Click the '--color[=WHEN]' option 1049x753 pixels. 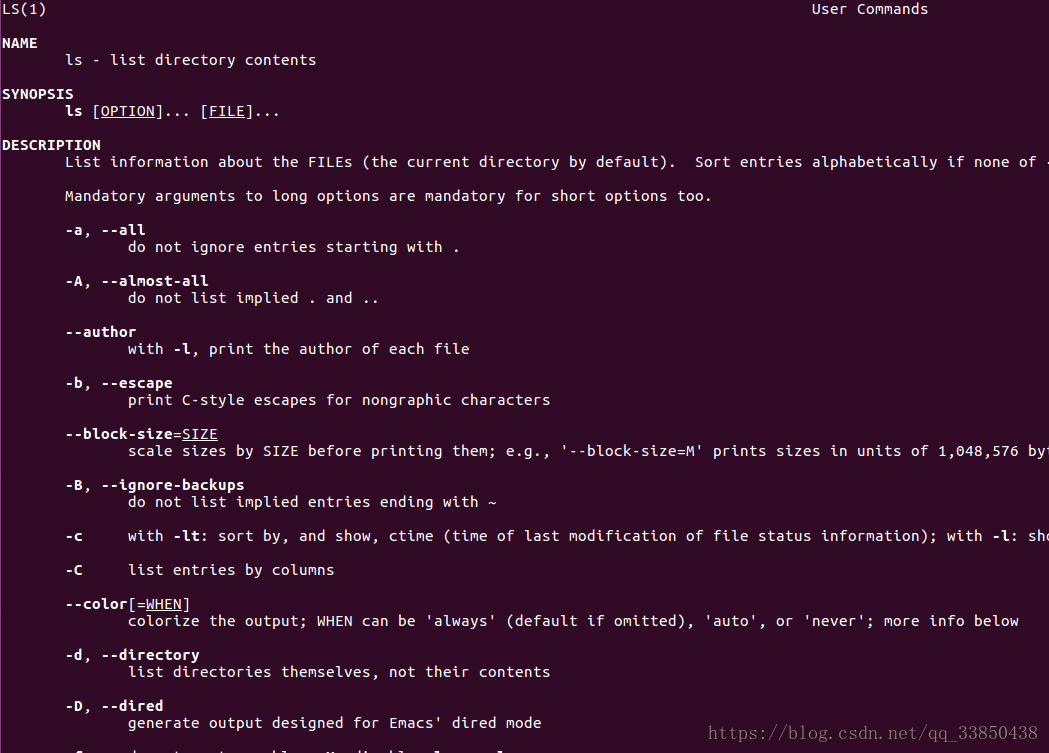tap(127, 605)
